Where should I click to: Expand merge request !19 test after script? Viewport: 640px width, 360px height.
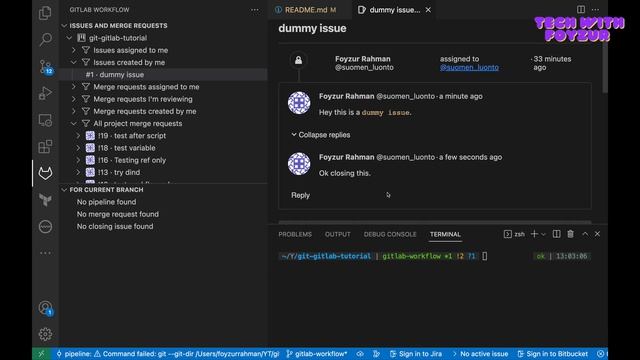click(78, 136)
